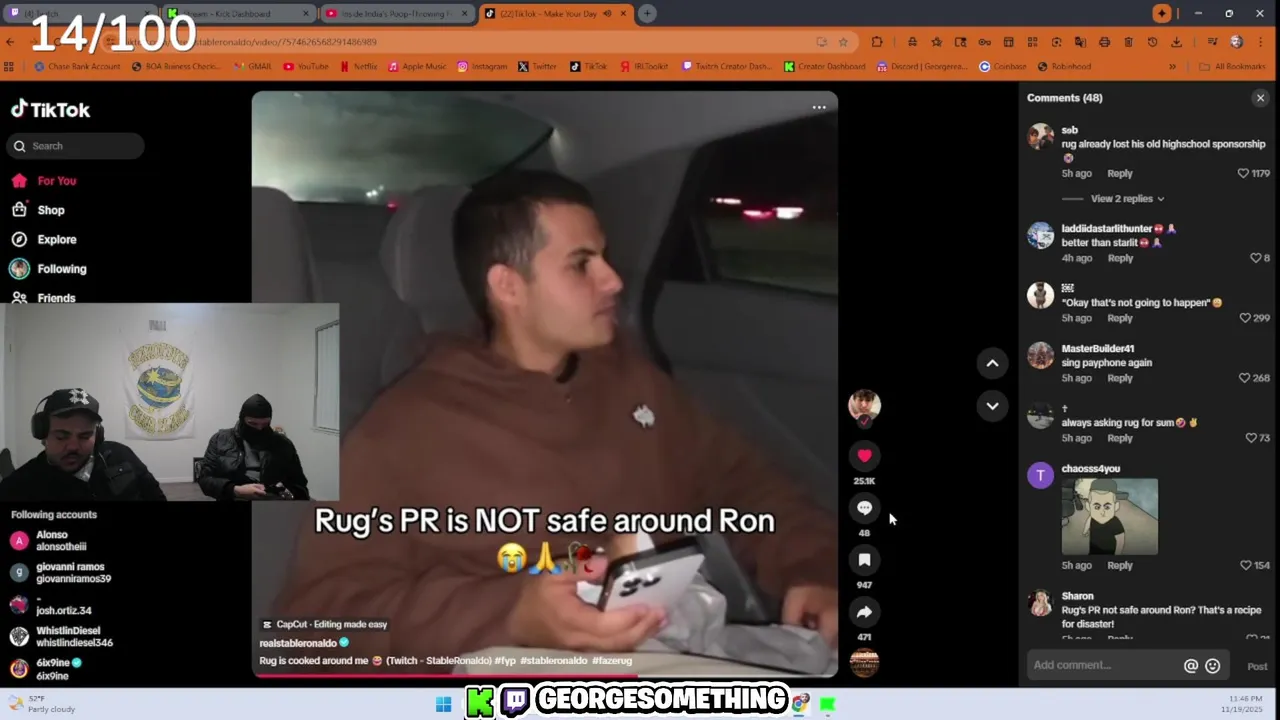The height and width of the screenshot is (720, 1280).
Task: Like MasterBuilder41's comment heart
Action: pos(1244,378)
